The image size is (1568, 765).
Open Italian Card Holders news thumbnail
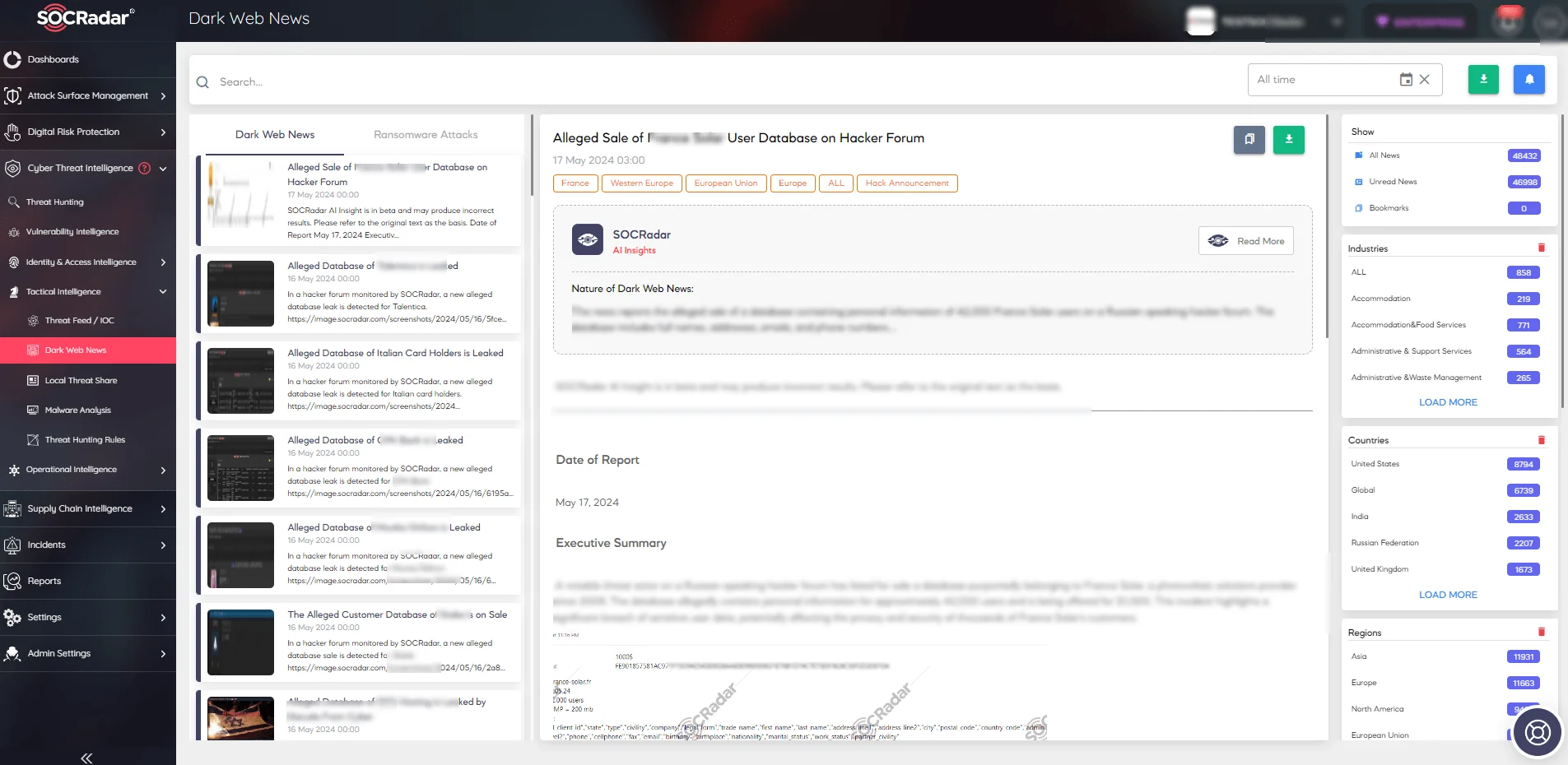click(x=240, y=381)
